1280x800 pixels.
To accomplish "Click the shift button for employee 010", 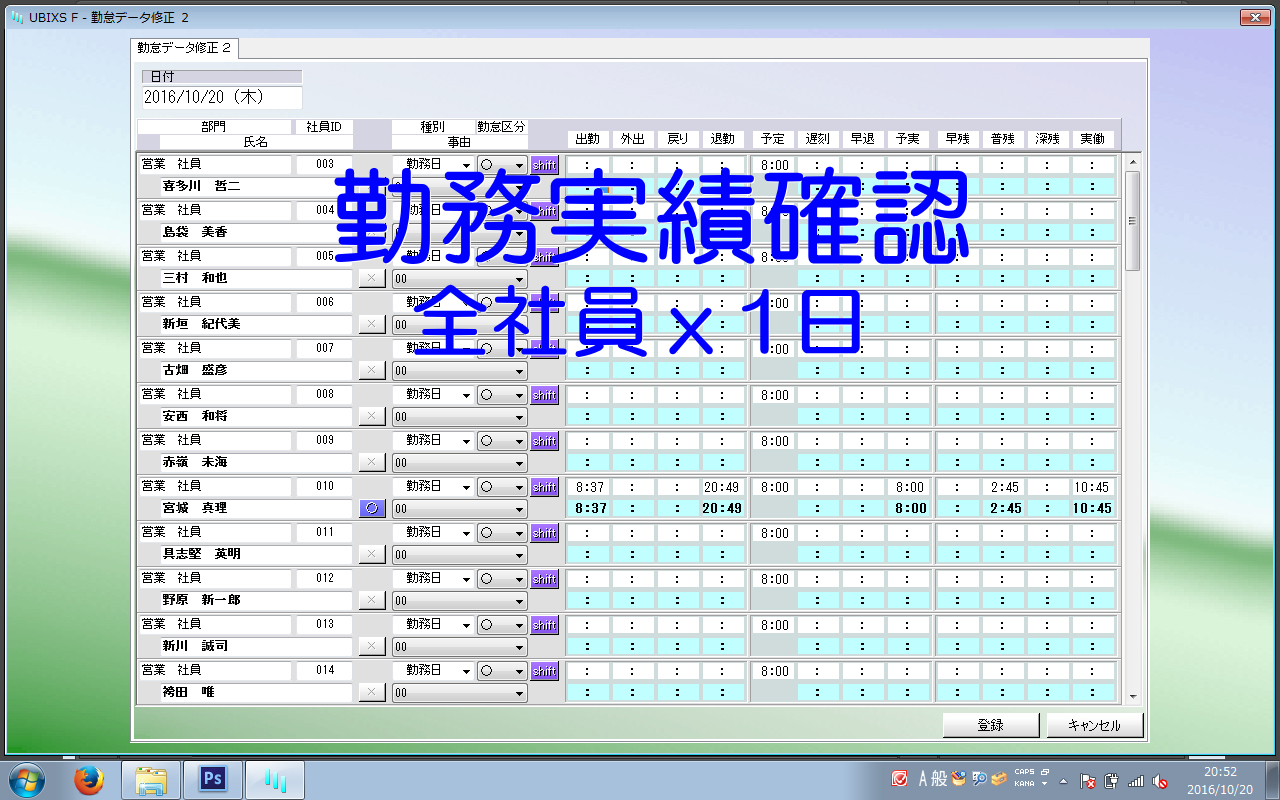I will [544, 487].
